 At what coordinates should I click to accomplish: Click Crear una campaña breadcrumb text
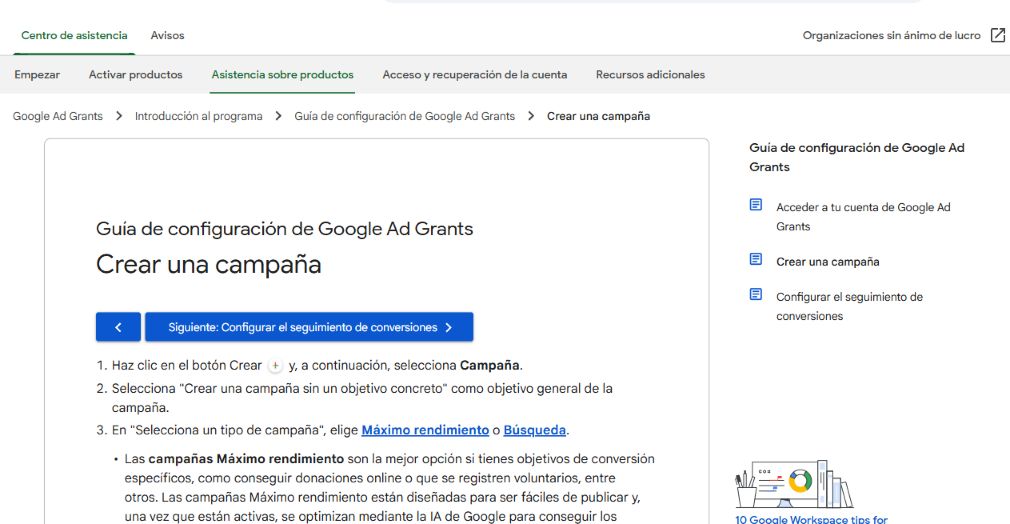pyautogui.click(x=598, y=116)
